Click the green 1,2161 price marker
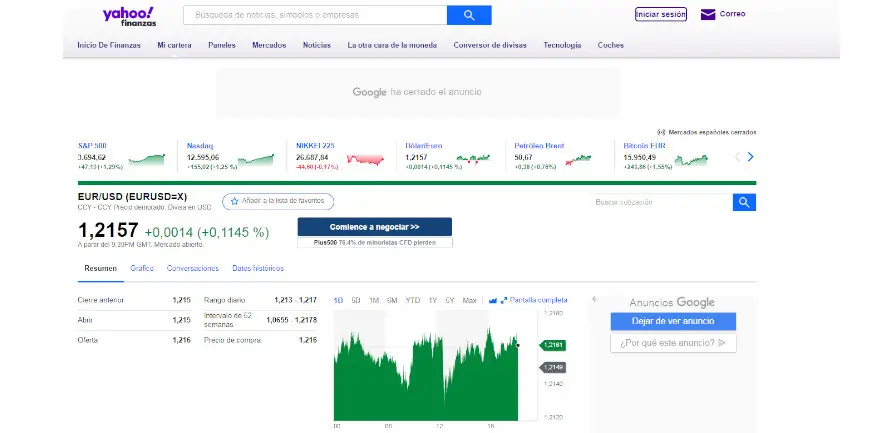This screenshot has width=890, height=433. (553, 345)
